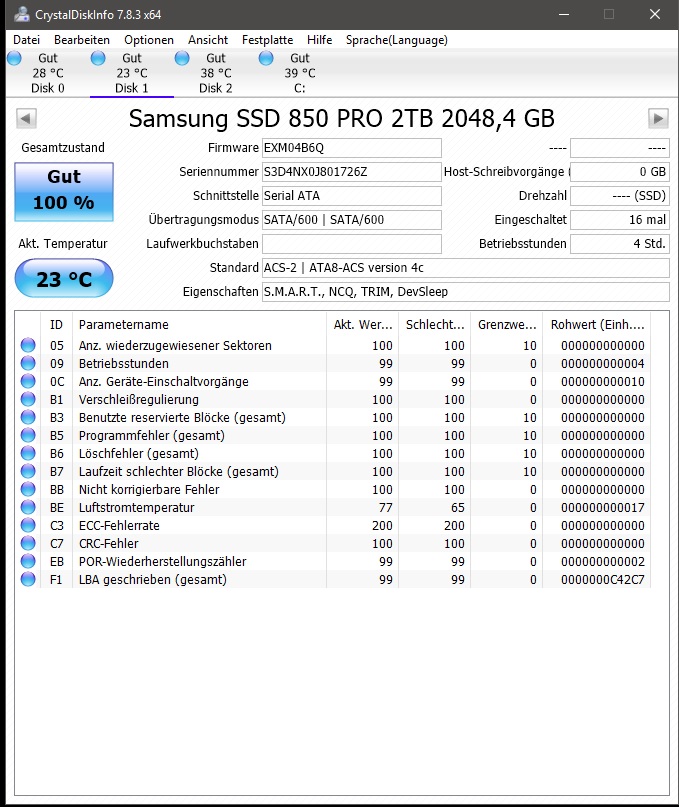This screenshot has width=679, height=807.
Task: Click the Übertragungsmodus field SATA/600
Action: tap(352, 220)
